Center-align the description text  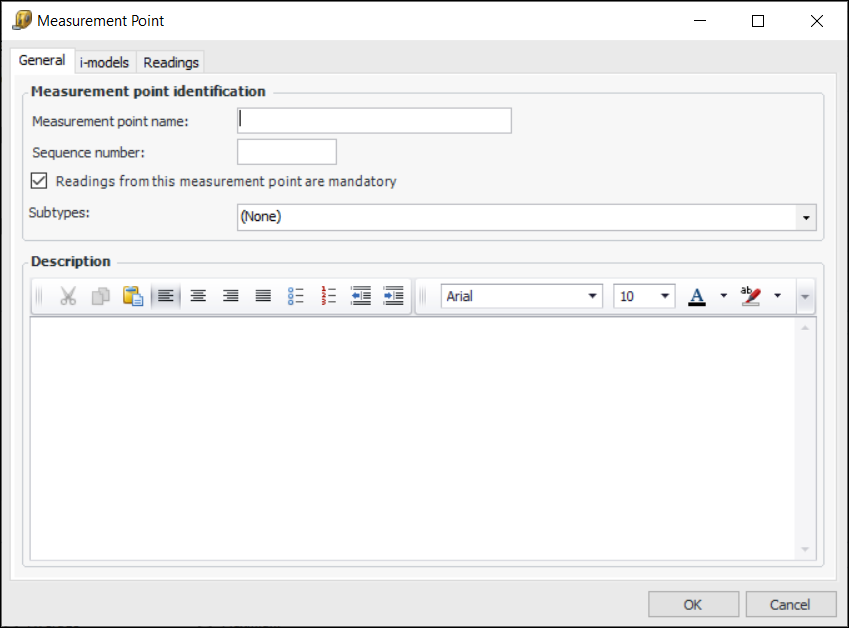click(198, 296)
